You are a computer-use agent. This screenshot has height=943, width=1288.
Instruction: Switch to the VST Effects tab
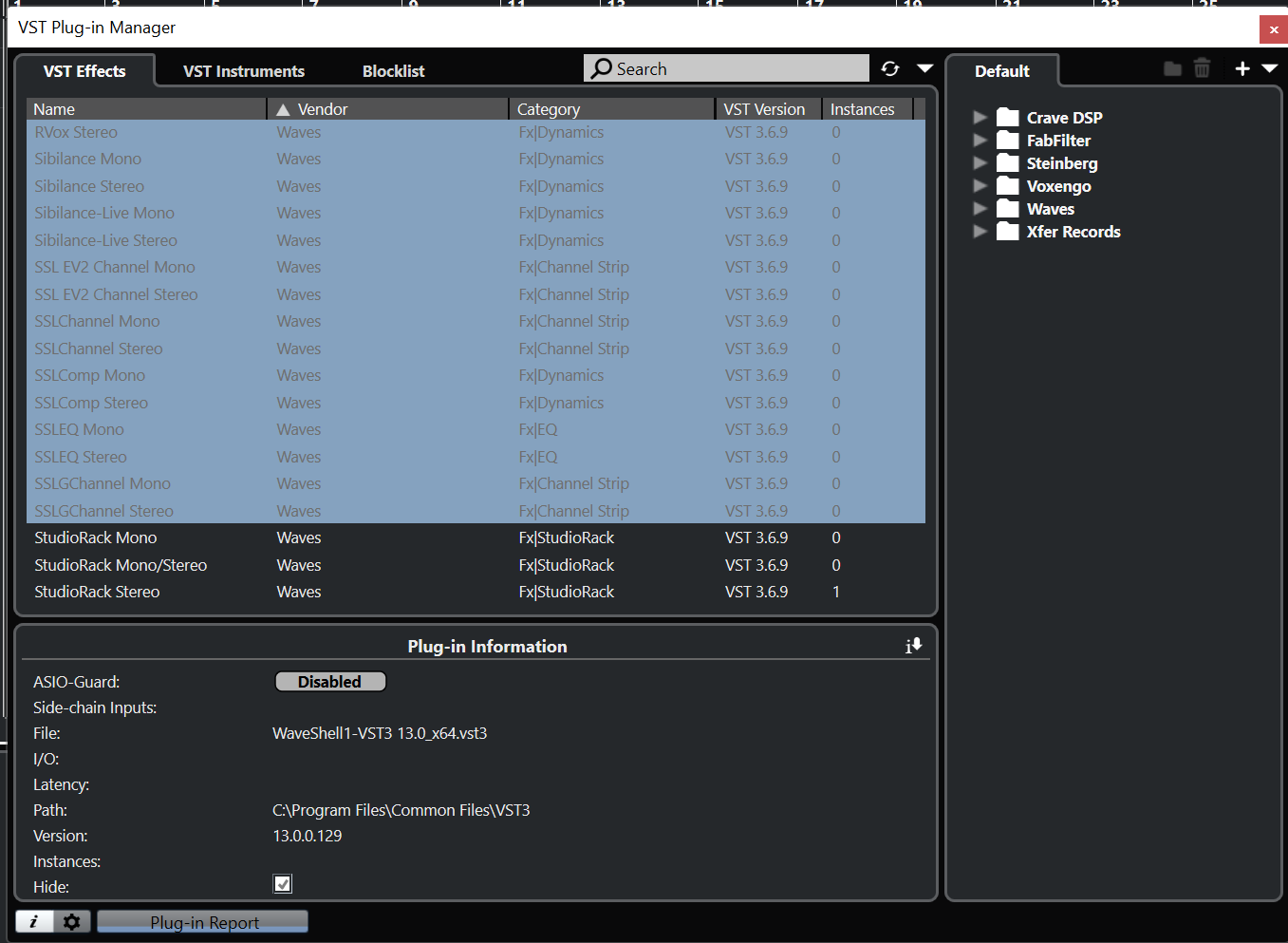84,71
